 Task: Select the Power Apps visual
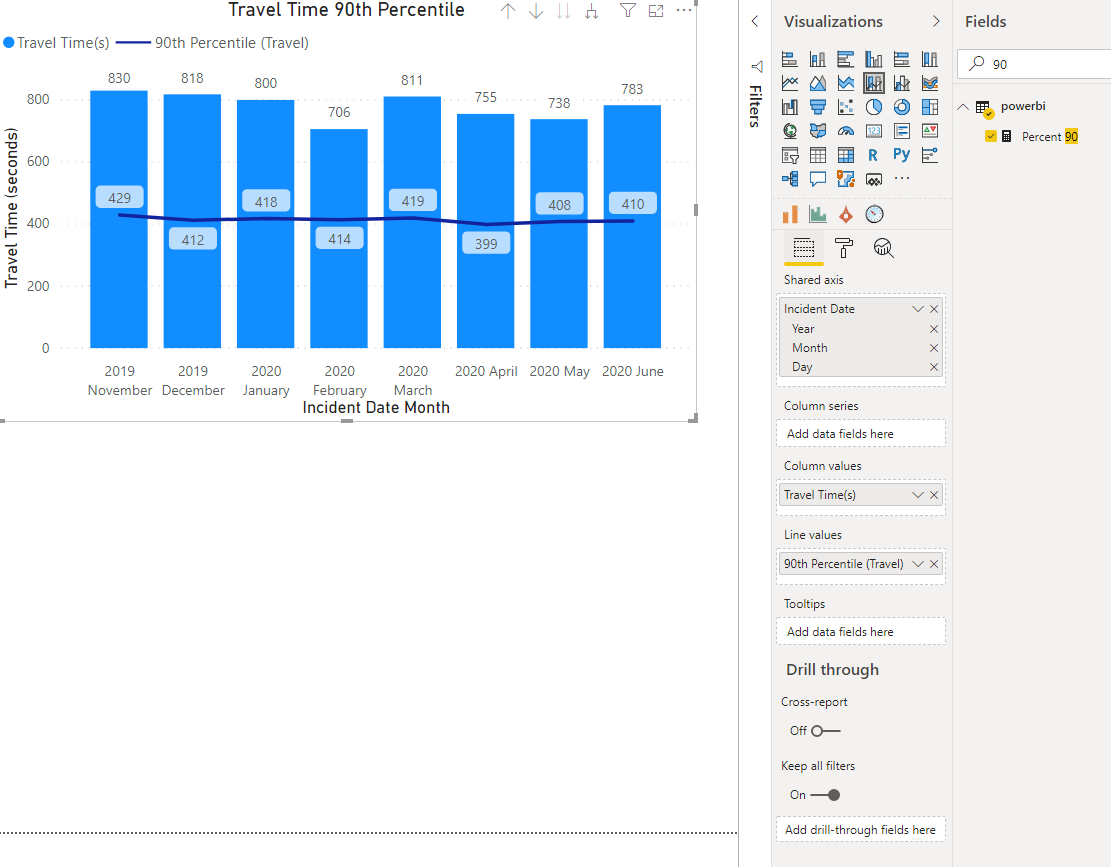[874, 178]
